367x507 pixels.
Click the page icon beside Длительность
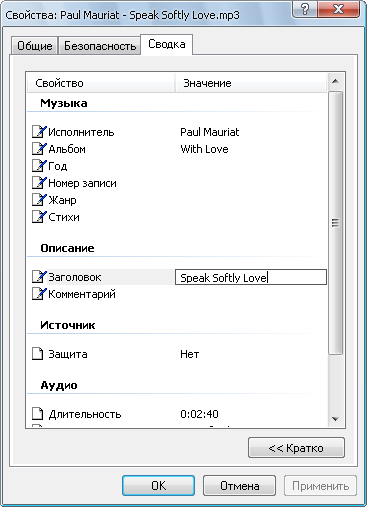38,414
